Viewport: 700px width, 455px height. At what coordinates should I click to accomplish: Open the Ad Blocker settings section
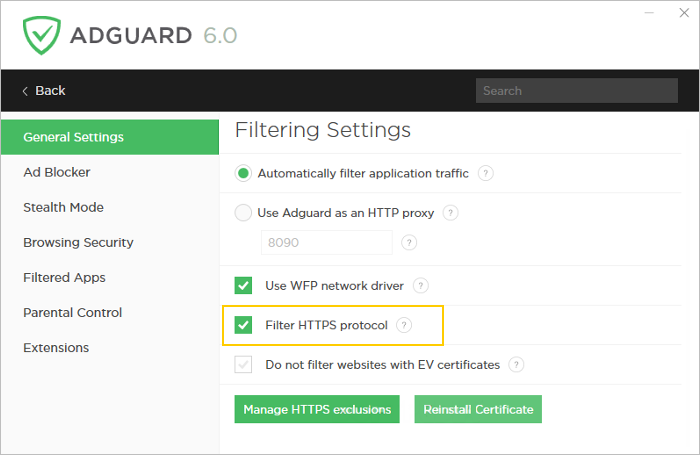pos(57,172)
